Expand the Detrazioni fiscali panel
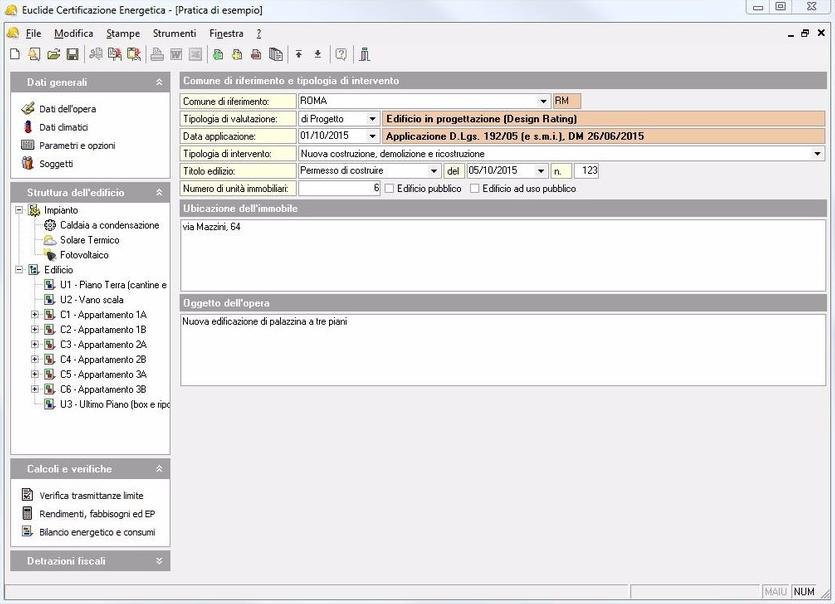This screenshot has height=604, width=835. [159, 561]
